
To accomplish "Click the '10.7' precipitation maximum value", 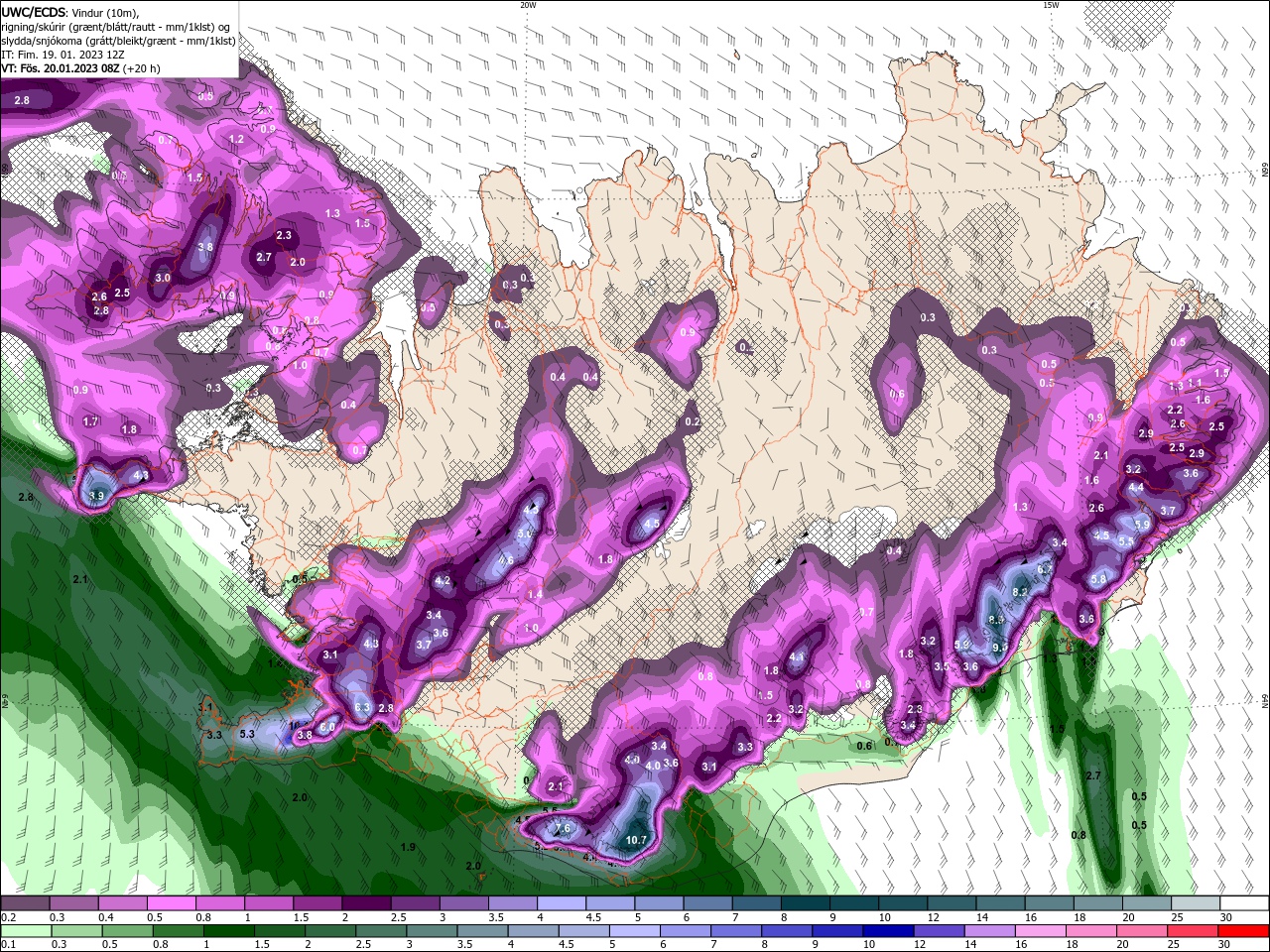I will (x=636, y=840).
